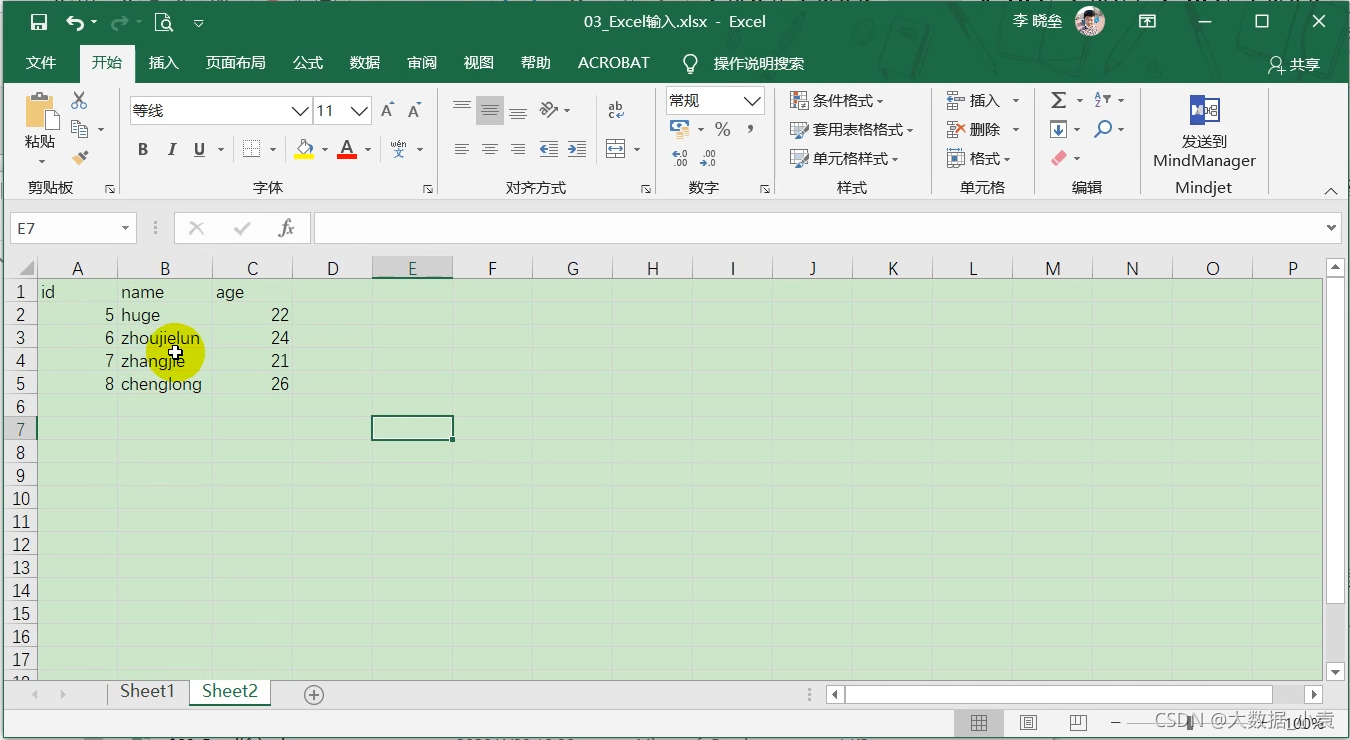Toggle Center horizontal alignment
Image resolution: width=1350 pixels, height=740 pixels.
coord(489,149)
